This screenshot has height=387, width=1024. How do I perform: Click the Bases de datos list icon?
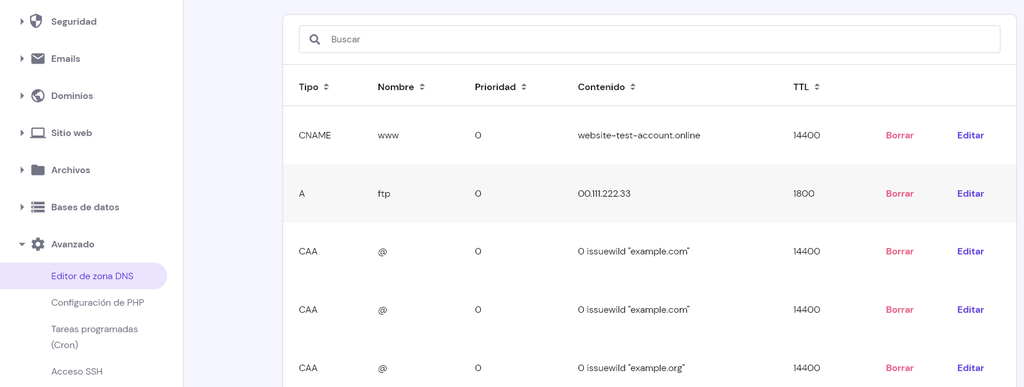coord(37,207)
